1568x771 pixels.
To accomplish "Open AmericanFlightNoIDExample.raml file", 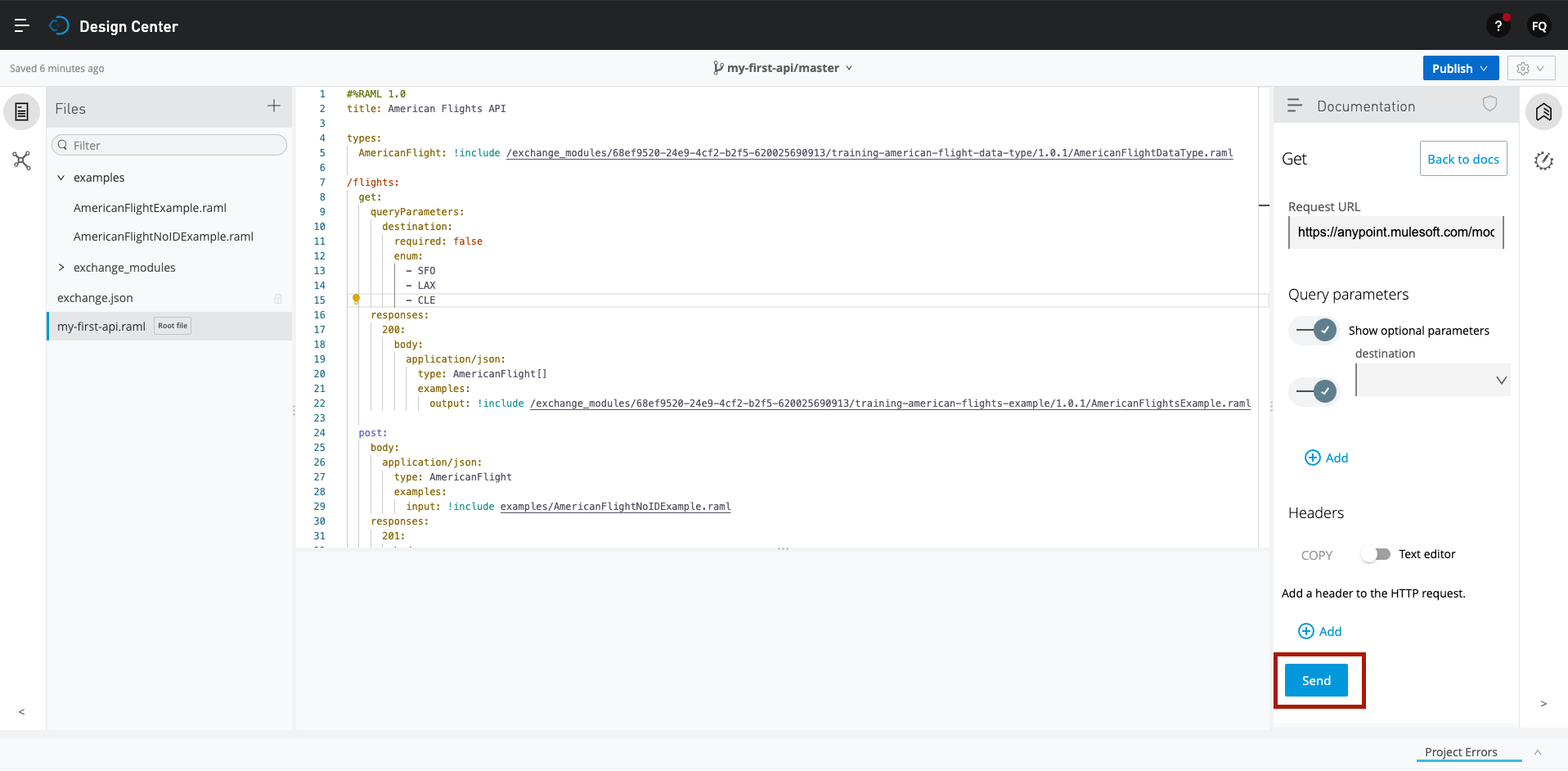I will coord(164,237).
